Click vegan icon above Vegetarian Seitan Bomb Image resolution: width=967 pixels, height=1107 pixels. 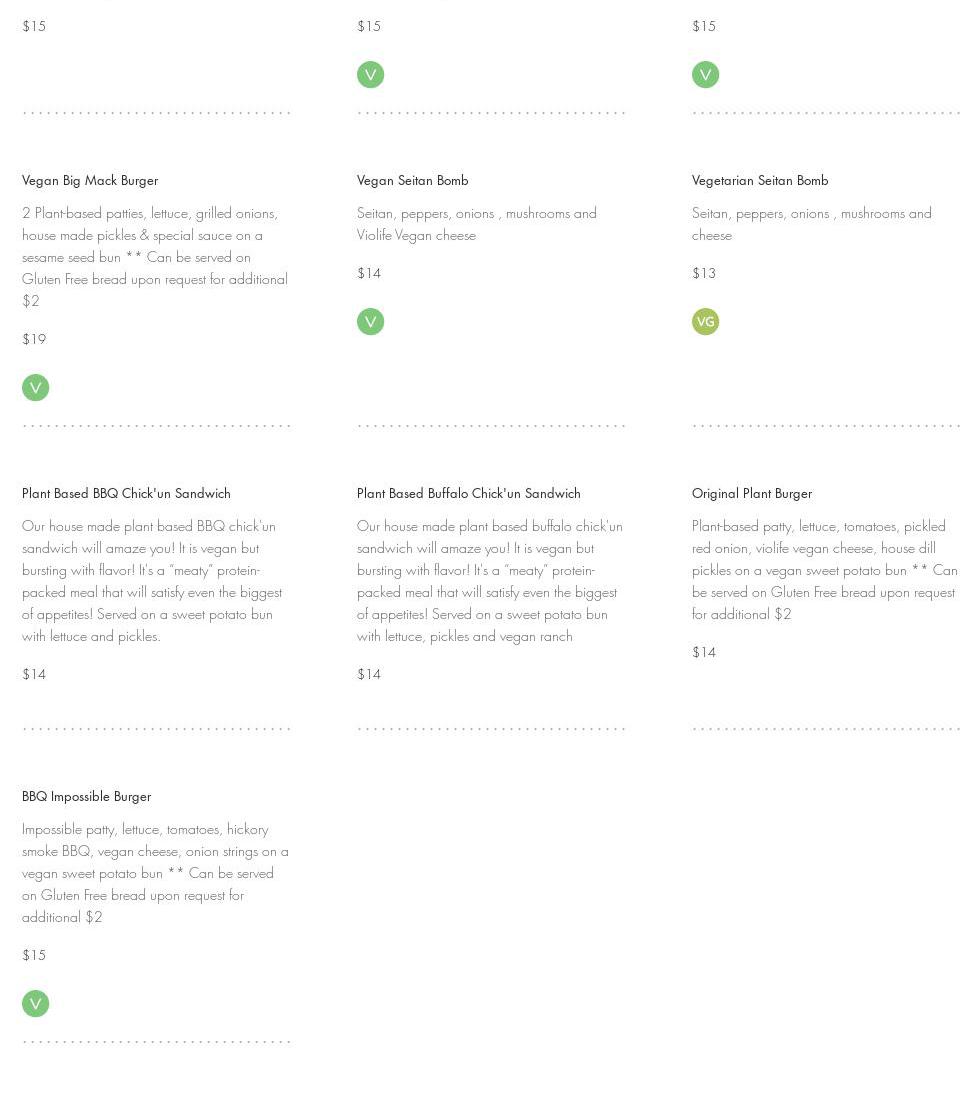click(706, 74)
